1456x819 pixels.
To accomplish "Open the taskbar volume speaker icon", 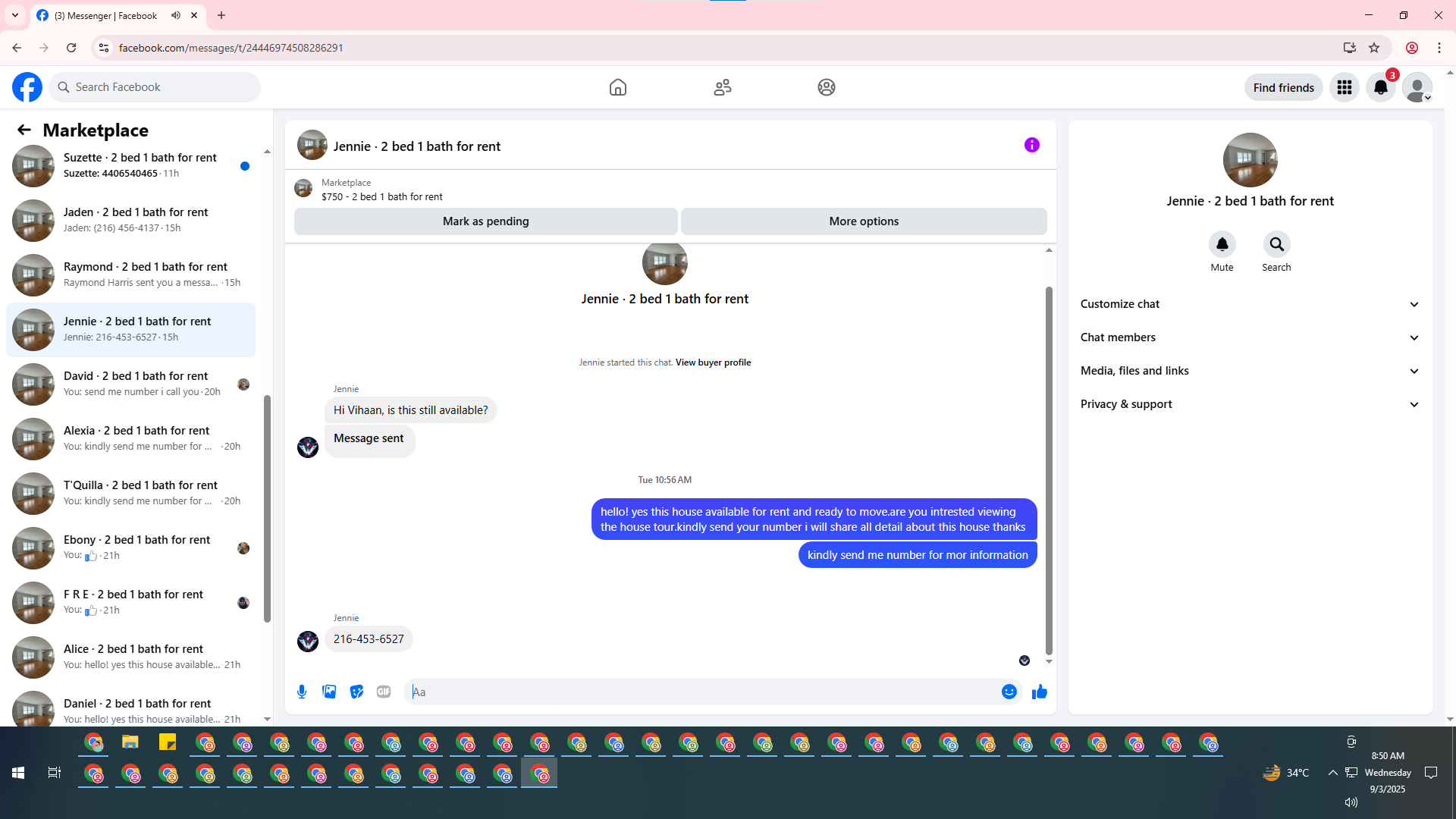I will (x=1351, y=802).
